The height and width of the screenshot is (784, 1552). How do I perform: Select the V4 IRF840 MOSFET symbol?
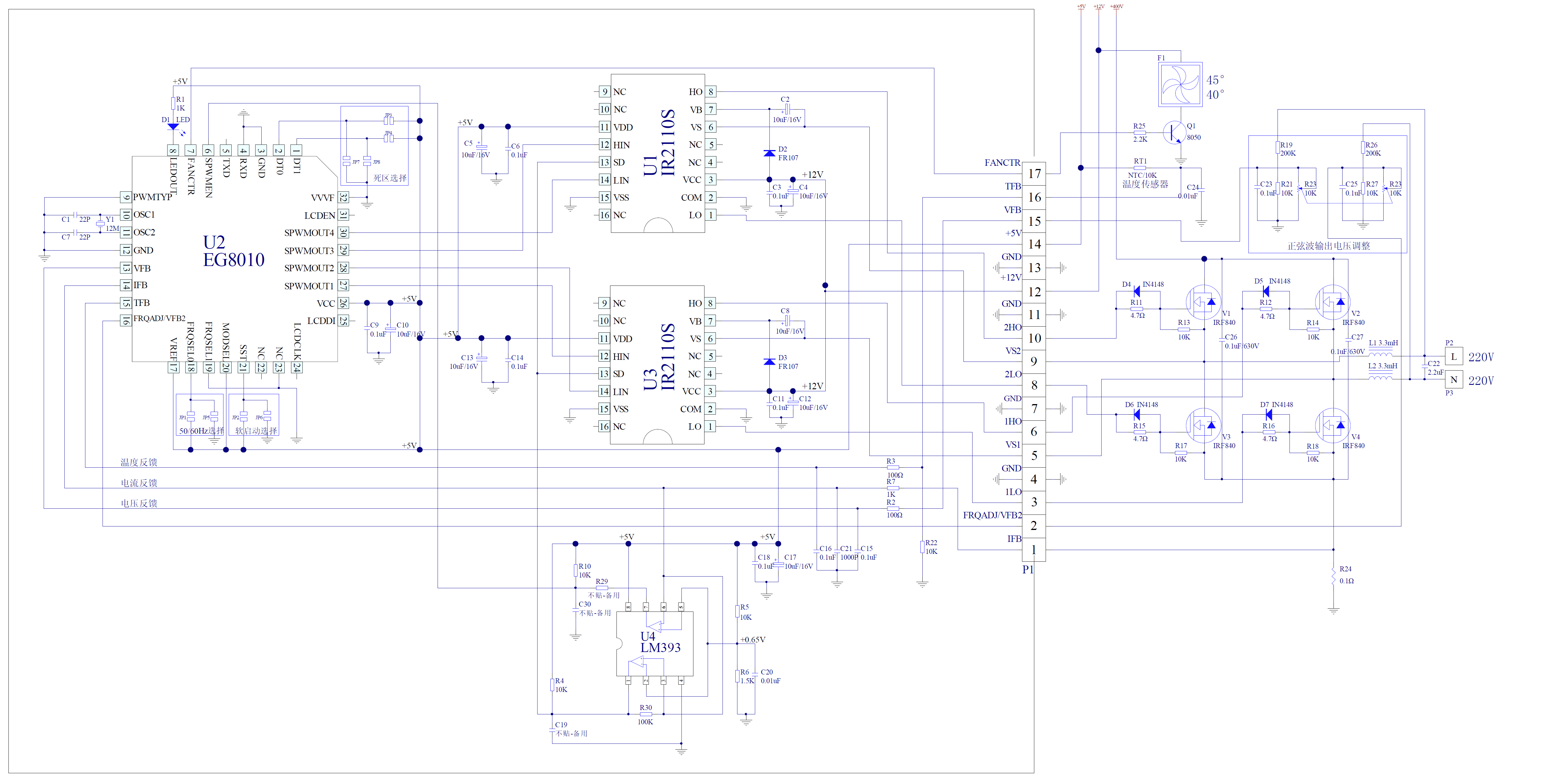pyautogui.click(x=1333, y=426)
